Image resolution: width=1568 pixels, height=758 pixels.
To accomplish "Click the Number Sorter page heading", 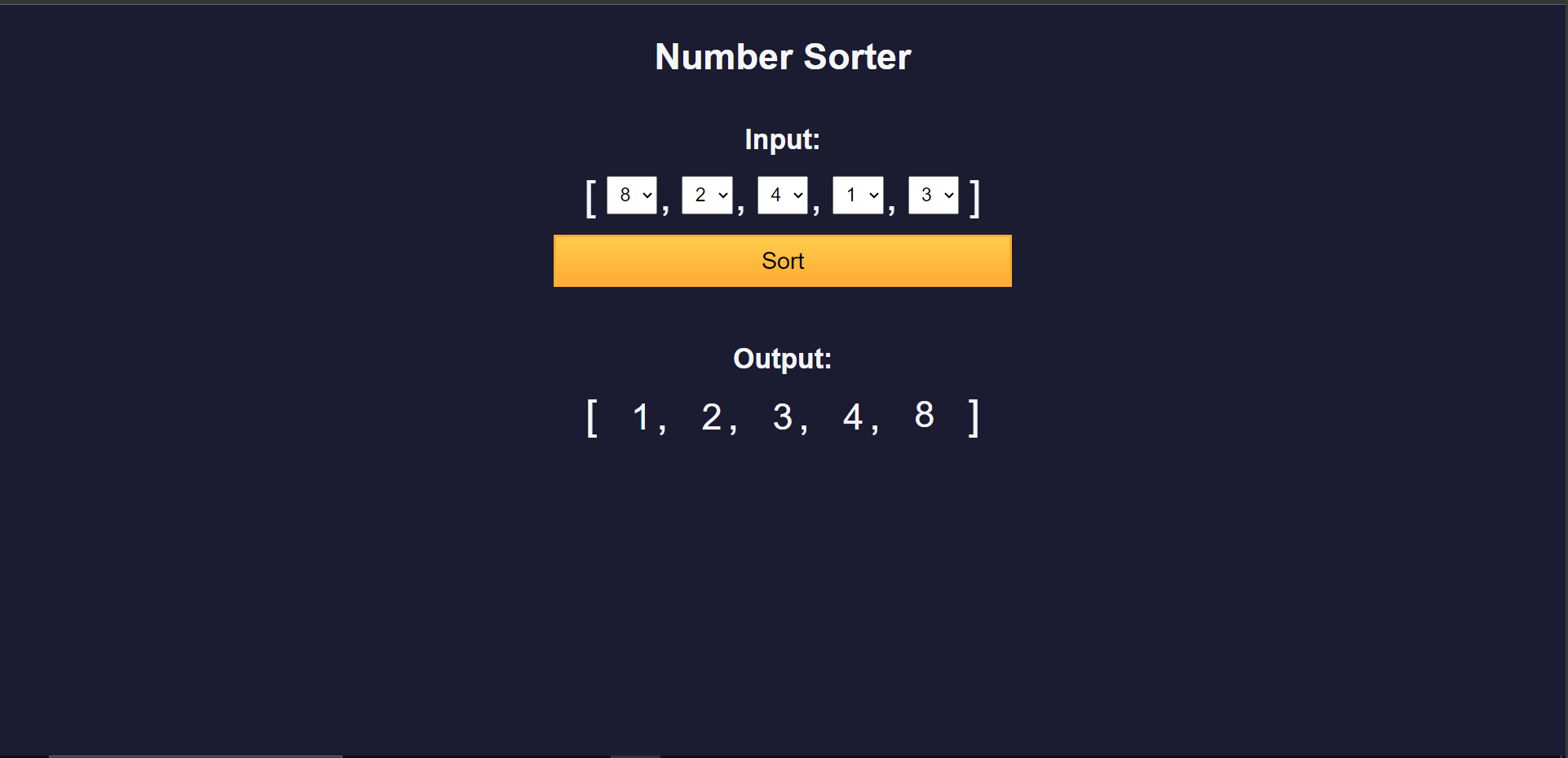I will coord(783,57).
